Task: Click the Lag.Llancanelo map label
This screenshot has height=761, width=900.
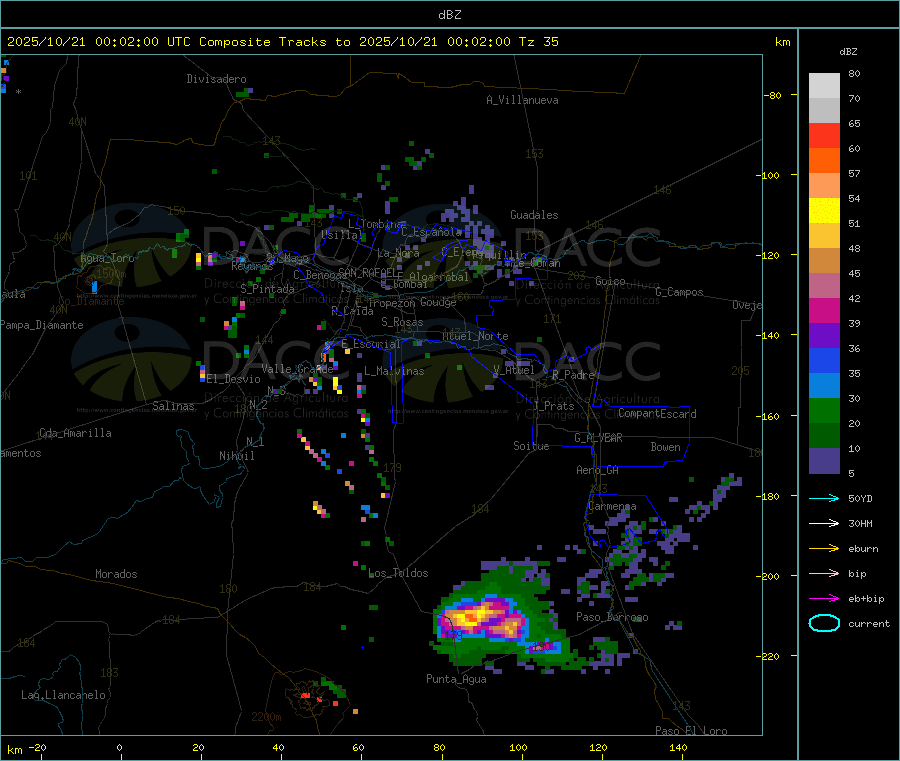Action: click(64, 695)
